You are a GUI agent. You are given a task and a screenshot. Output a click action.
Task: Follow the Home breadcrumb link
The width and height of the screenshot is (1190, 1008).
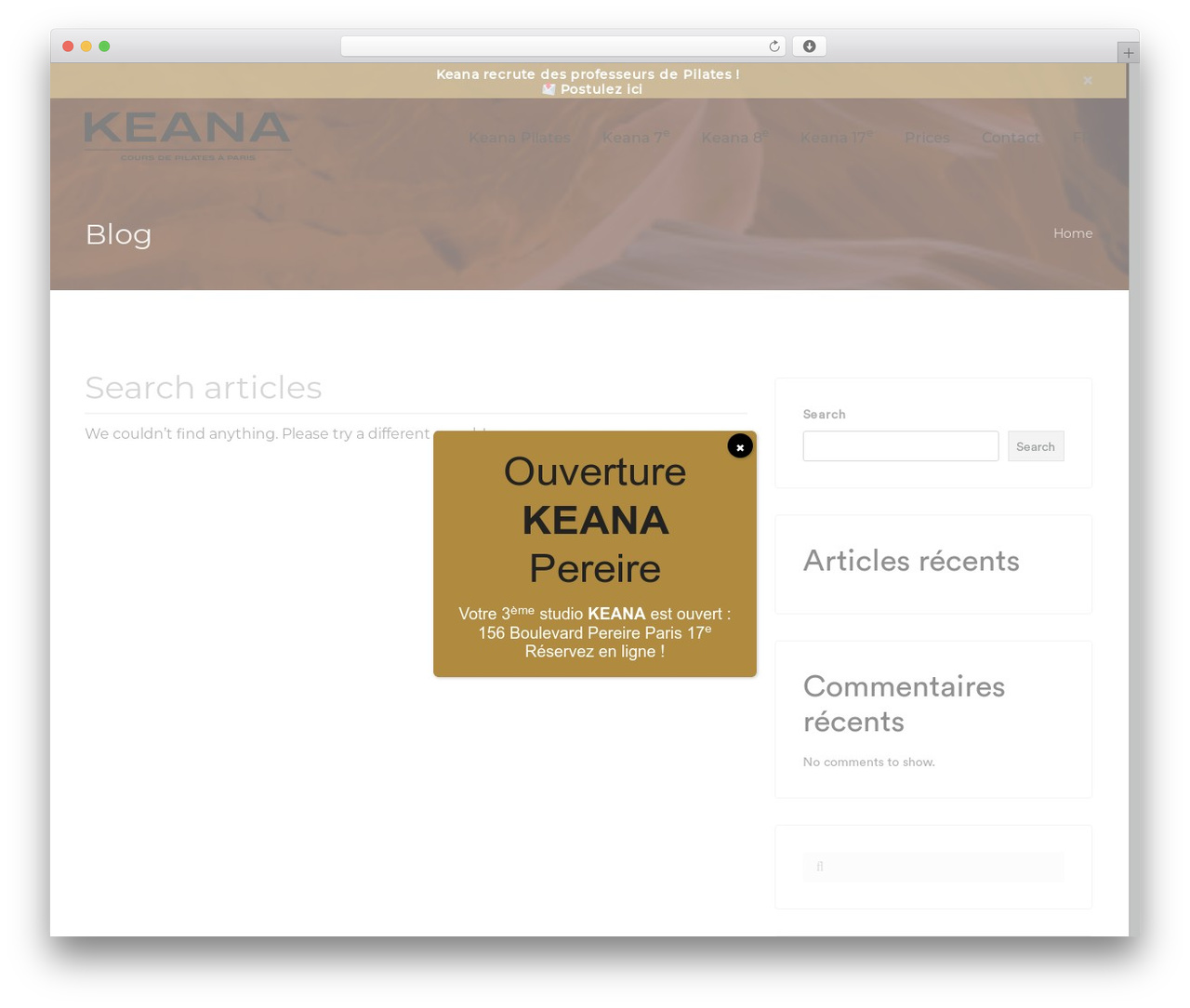coord(1073,233)
